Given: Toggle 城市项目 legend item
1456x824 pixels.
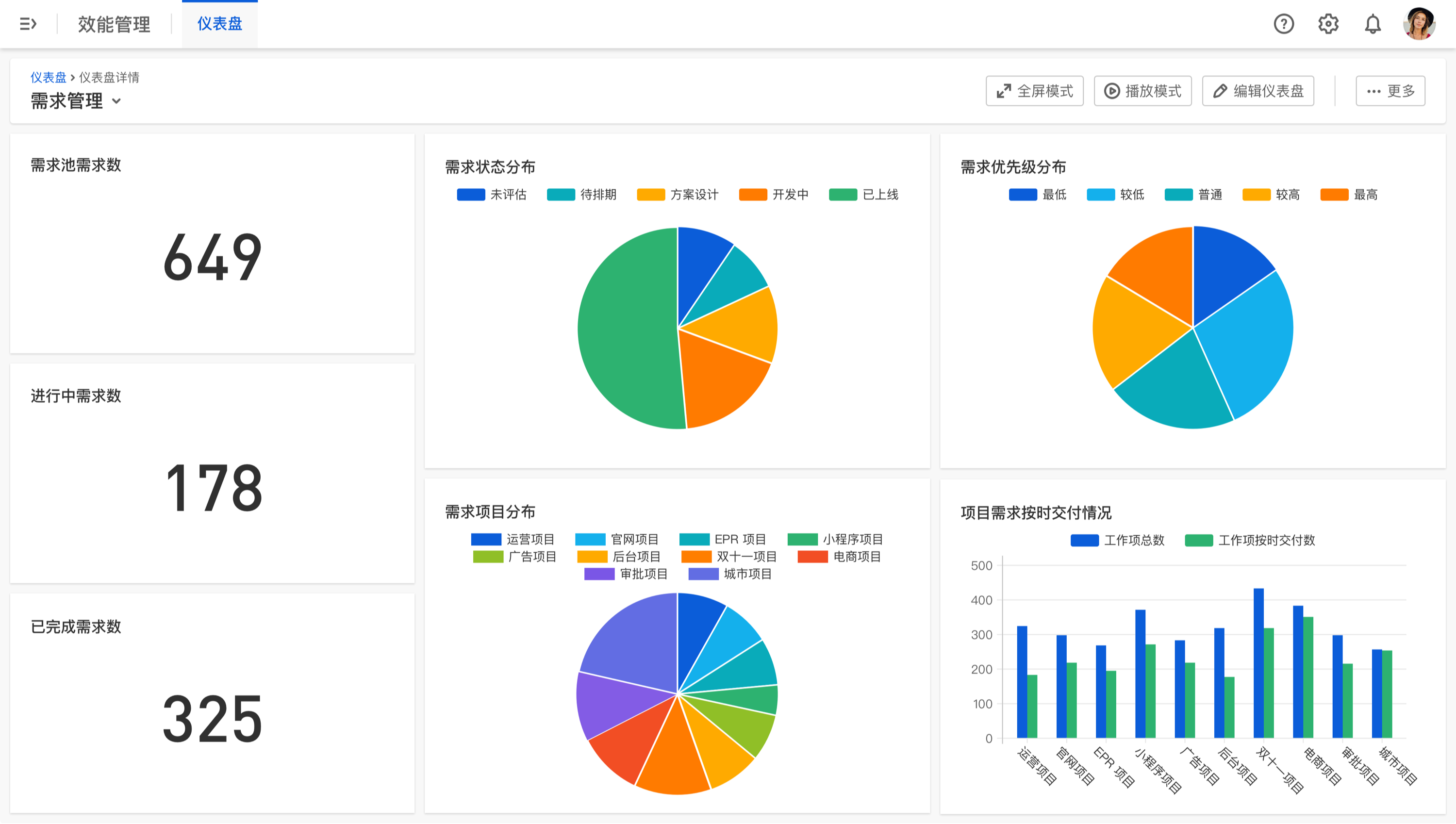Looking at the screenshot, I should tap(730, 575).
